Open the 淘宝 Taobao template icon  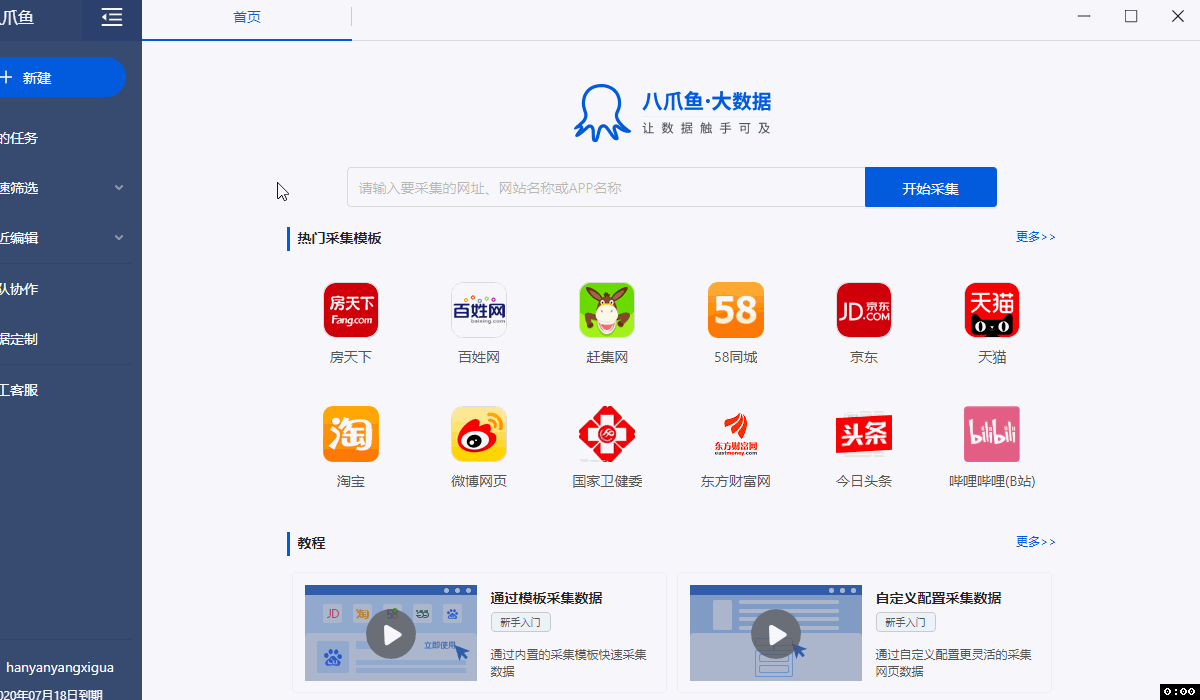coord(351,434)
